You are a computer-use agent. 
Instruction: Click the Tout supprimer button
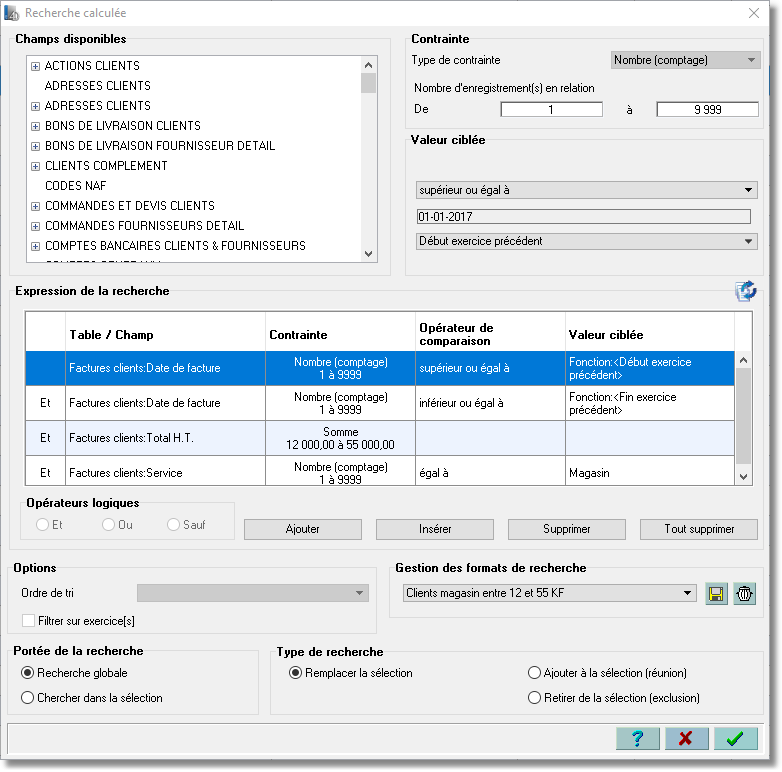coord(699,529)
